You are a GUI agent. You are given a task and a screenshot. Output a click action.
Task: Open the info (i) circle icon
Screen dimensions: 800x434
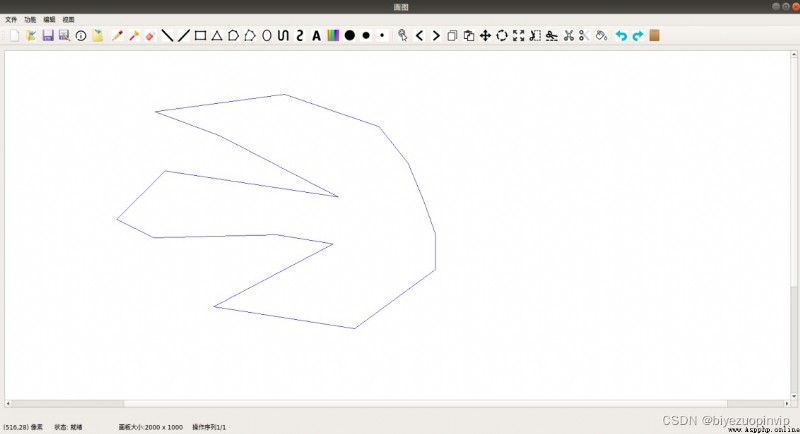pyautogui.click(x=81, y=36)
